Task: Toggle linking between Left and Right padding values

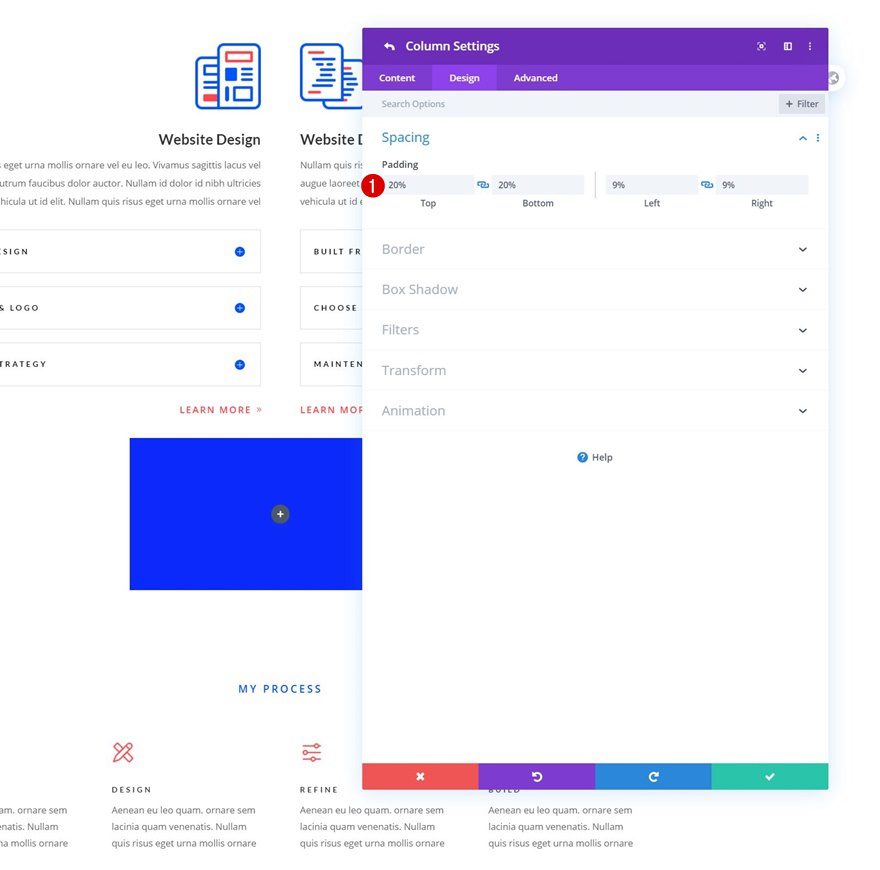Action: [709, 185]
